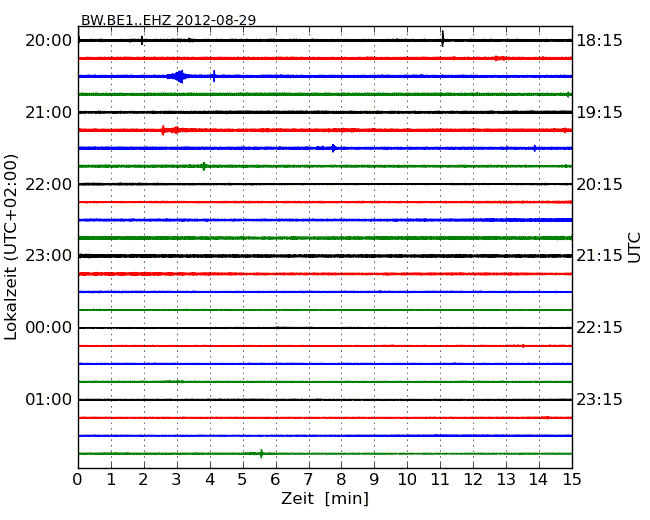Click the 23:00 local time label
650x520 pixels.
coord(49,255)
